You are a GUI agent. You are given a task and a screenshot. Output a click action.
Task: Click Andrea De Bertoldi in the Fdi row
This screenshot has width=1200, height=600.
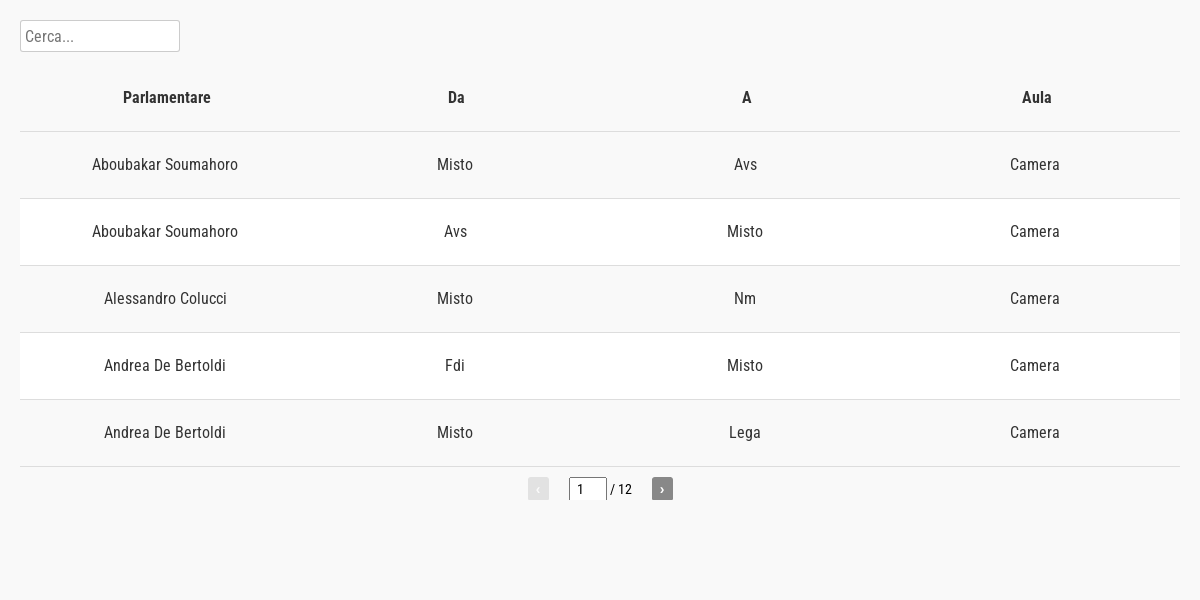(165, 366)
